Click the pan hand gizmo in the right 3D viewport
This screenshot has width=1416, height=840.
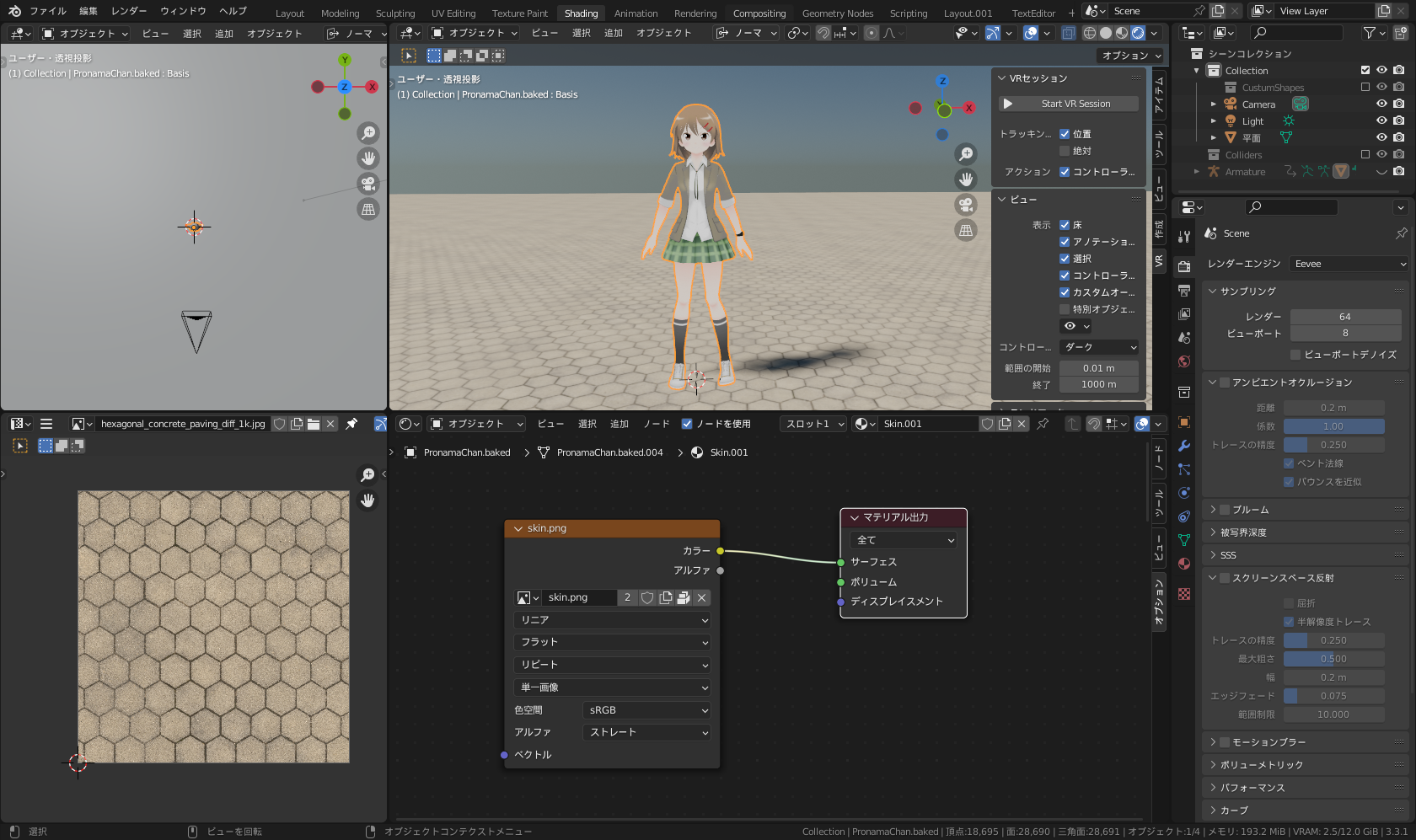[965, 179]
